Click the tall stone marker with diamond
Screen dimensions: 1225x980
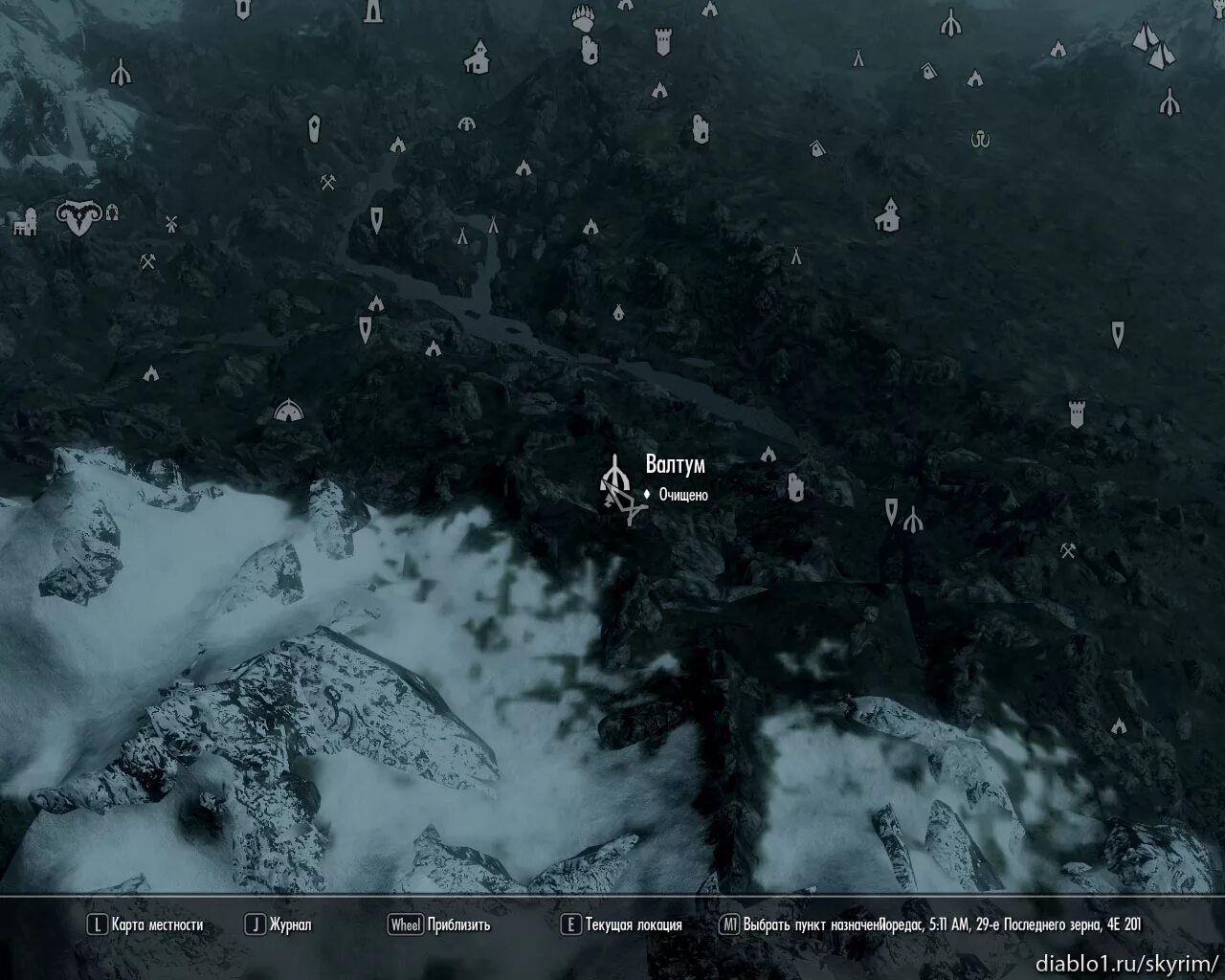314,128
